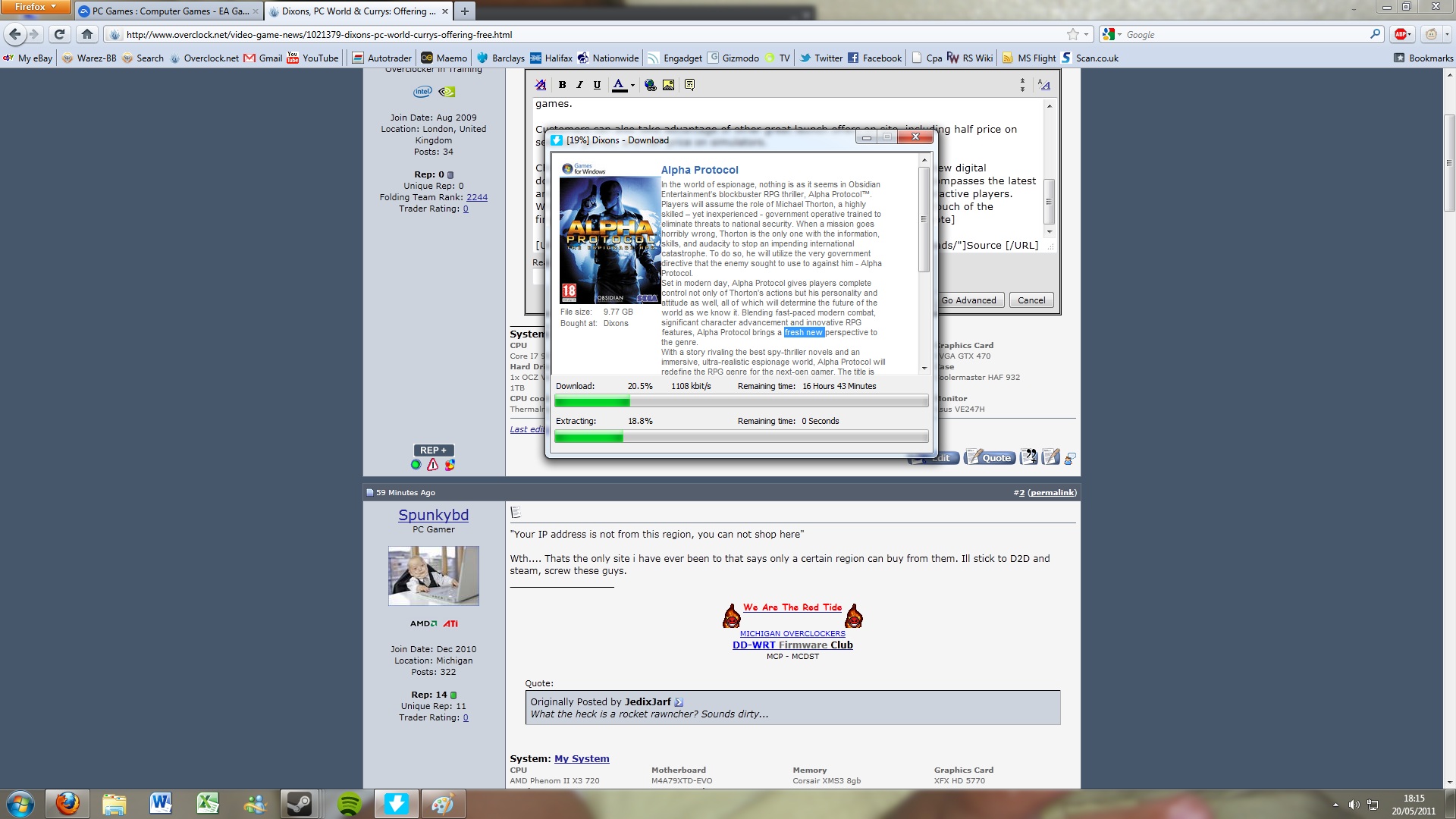Image resolution: width=1456 pixels, height=819 pixels.
Task: Click the My System link
Action: tap(582, 759)
